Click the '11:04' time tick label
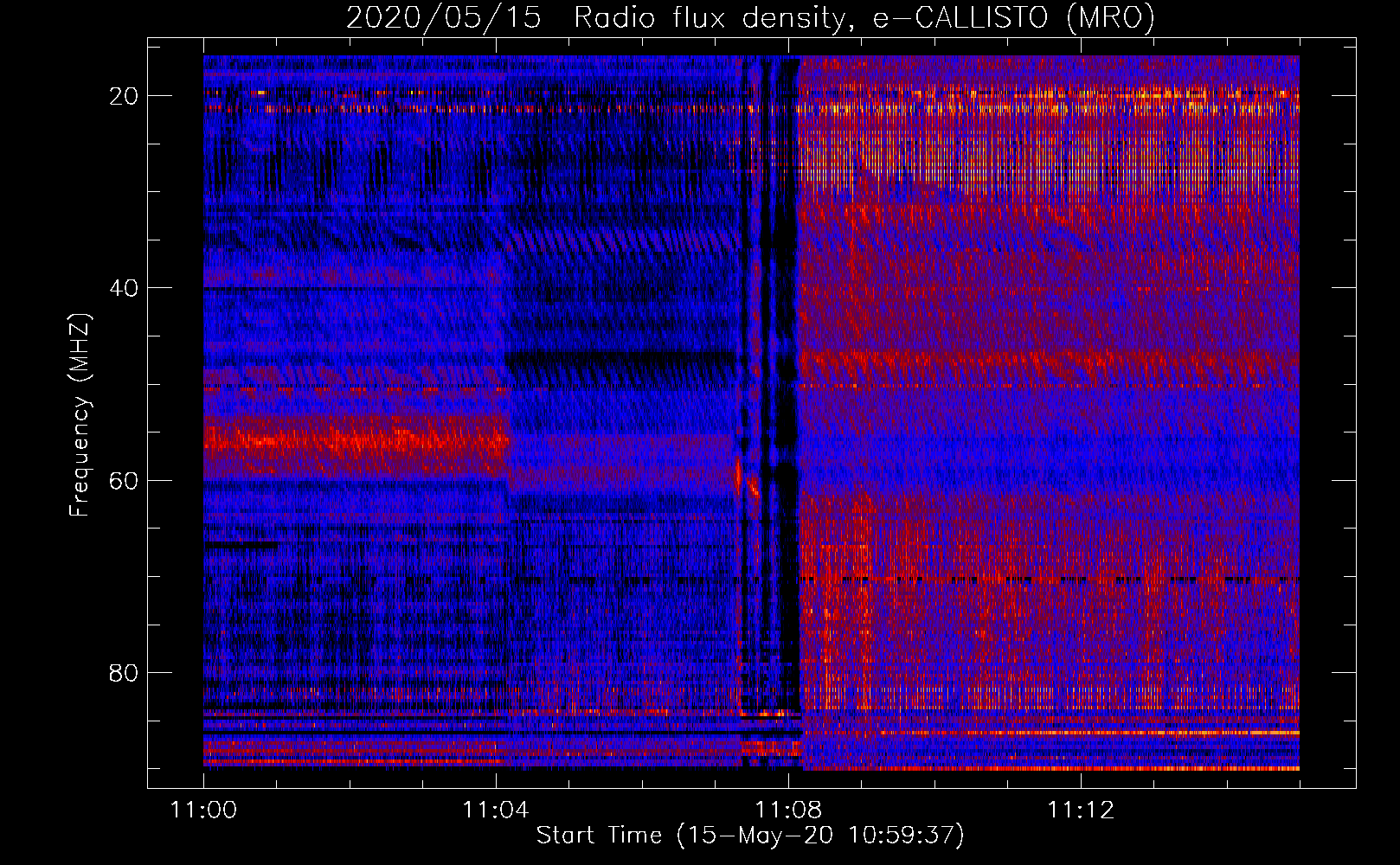 (x=496, y=811)
